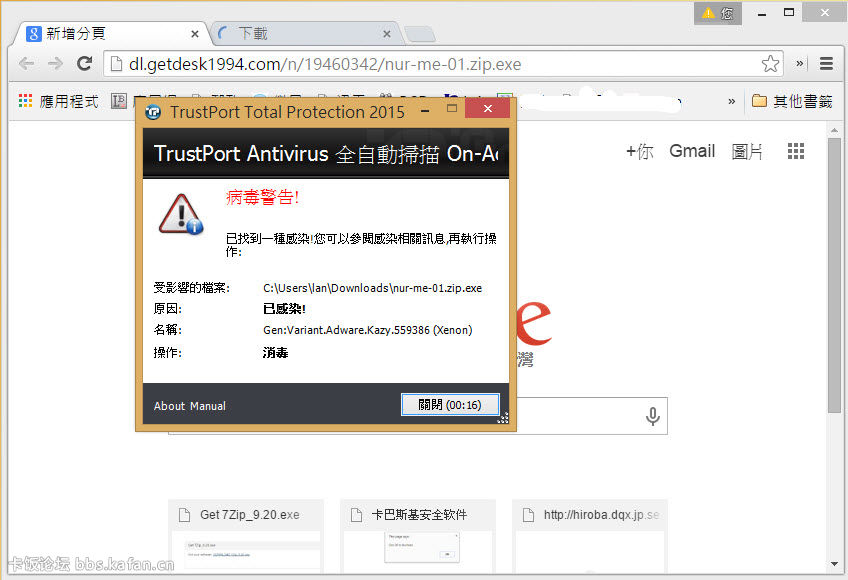The image size is (848, 580).
Task: Open the Get 7Zip_9.20.exe thumbnail
Action: tap(247, 535)
